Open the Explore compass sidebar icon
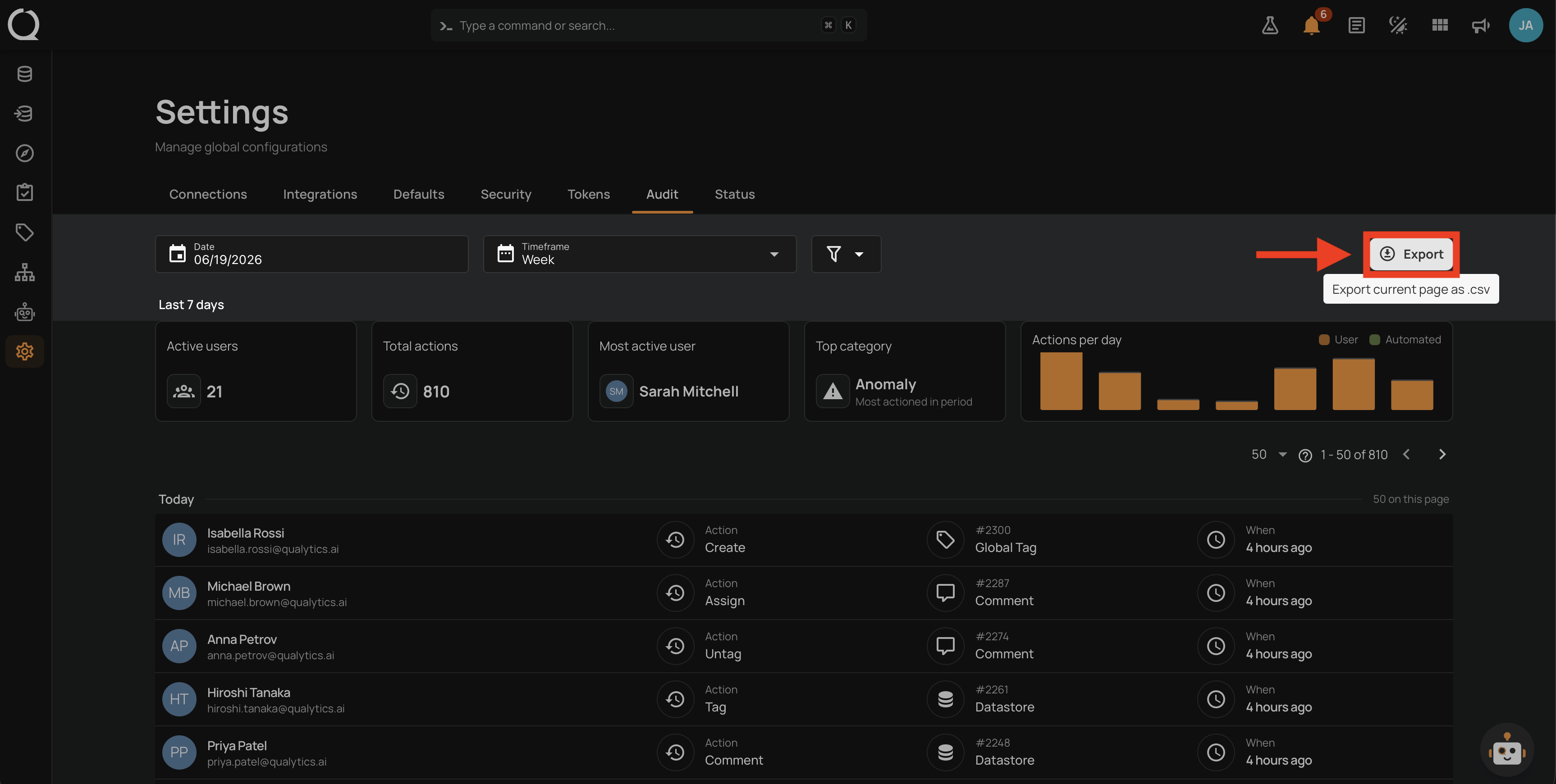This screenshot has height=784, width=1556. (25, 153)
